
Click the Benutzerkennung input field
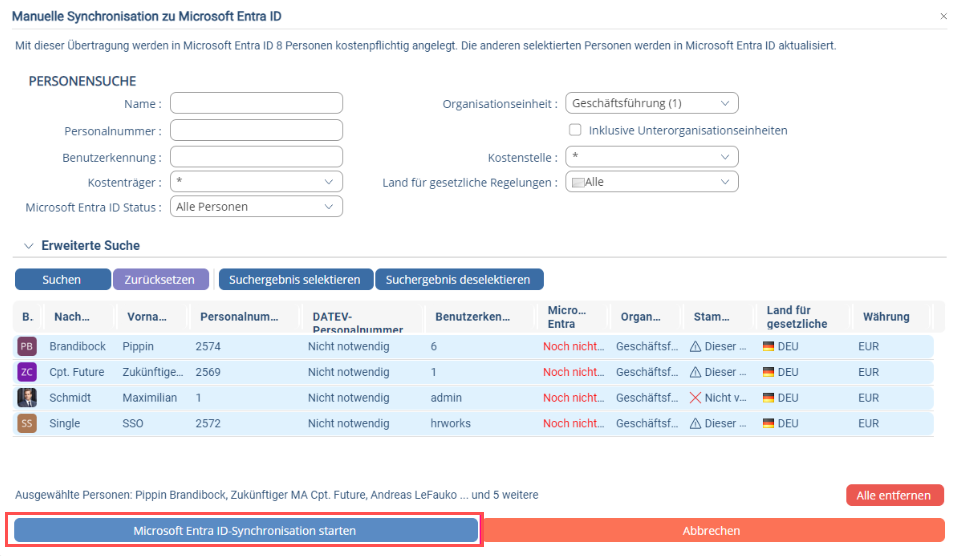click(257, 157)
